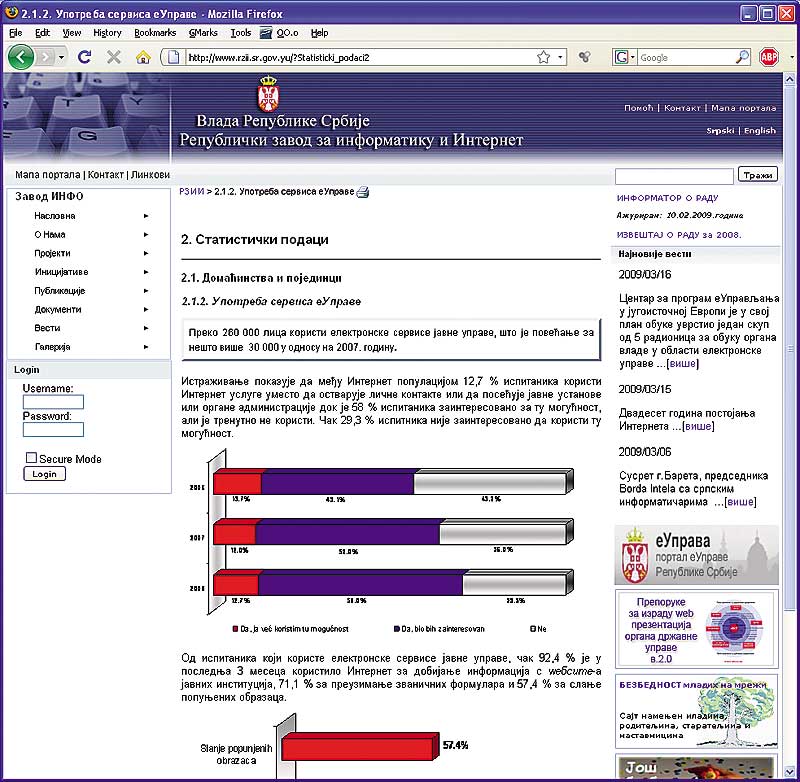Click the РЗИИ breadcrumb link
This screenshot has height=782, width=800.
click(192, 191)
